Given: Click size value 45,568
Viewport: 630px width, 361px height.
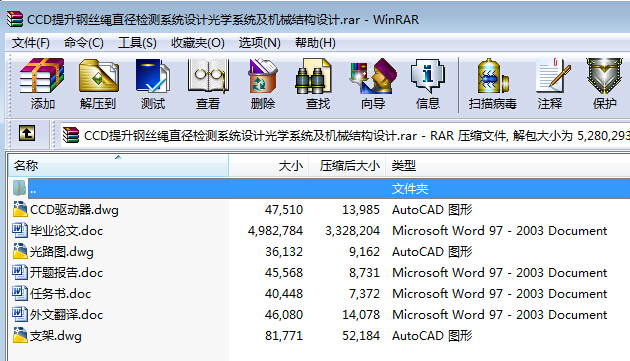Looking at the screenshot, I should [284, 272].
